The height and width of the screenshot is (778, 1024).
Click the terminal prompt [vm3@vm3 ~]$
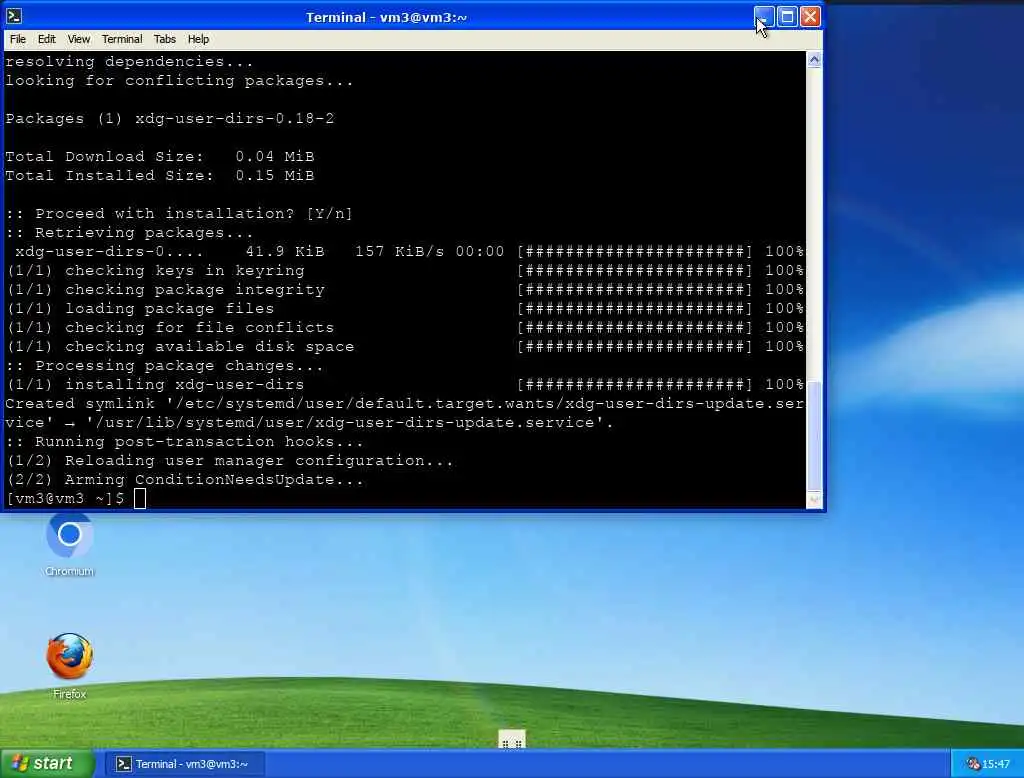click(65, 498)
